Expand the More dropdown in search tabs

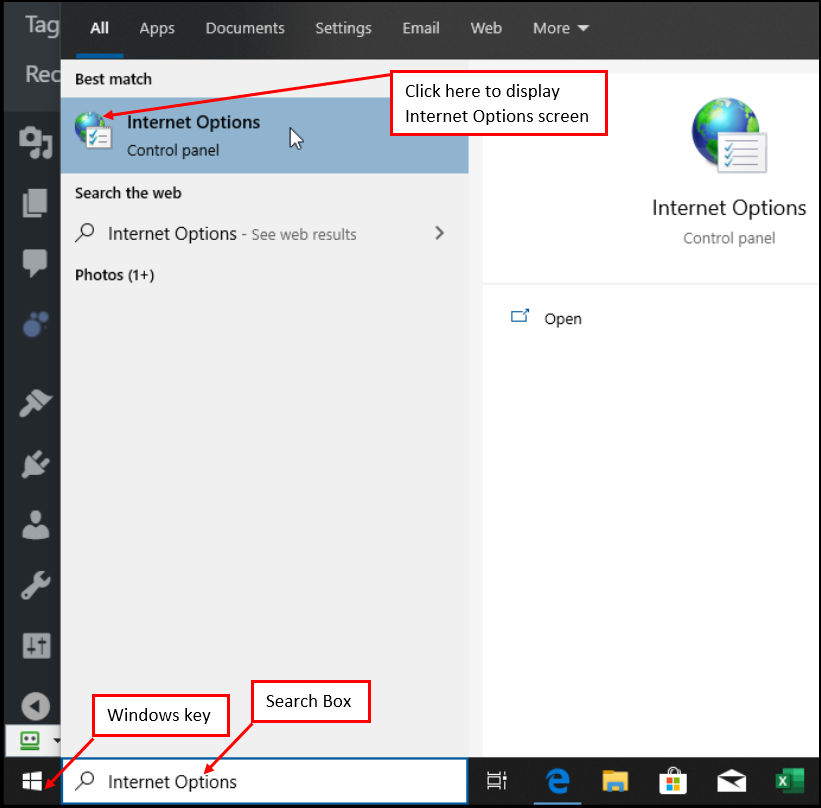point(561,28)
